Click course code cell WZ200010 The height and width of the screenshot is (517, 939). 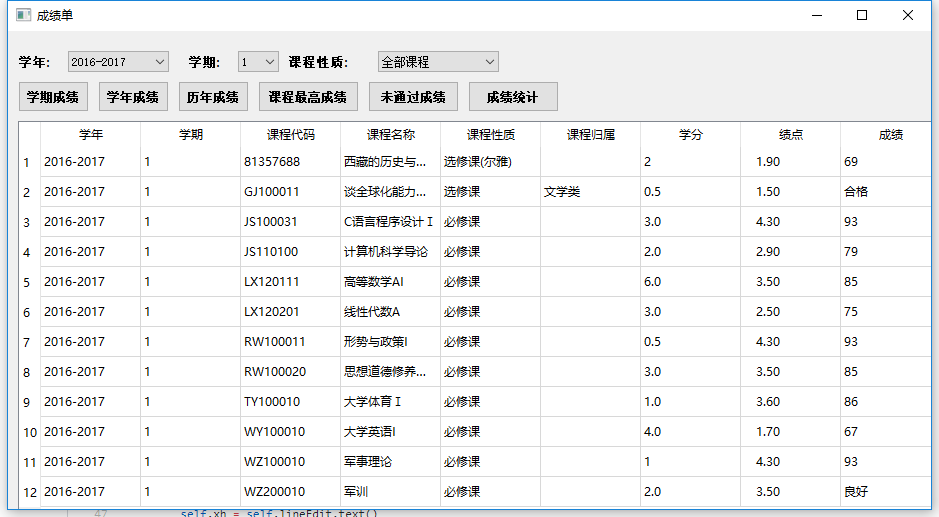(290, 492)
